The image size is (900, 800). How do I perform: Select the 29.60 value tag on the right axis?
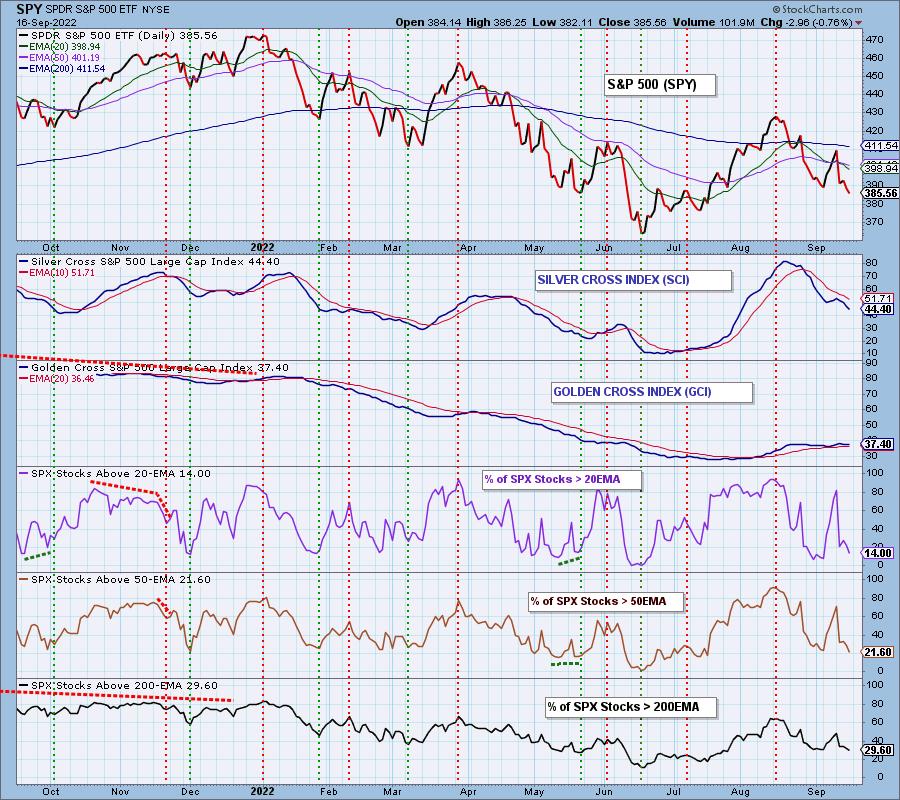[878, 749]
